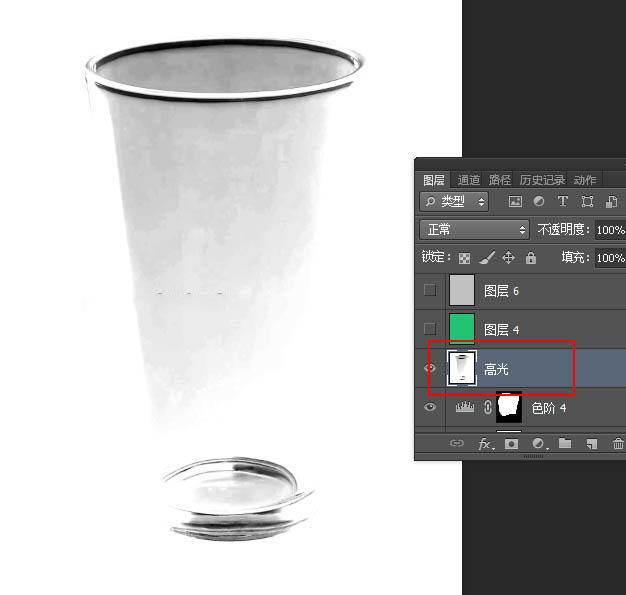Hide the 高光 layer
Screen dimensions: 626x595
pyautogui.click(x=430, y=369)
